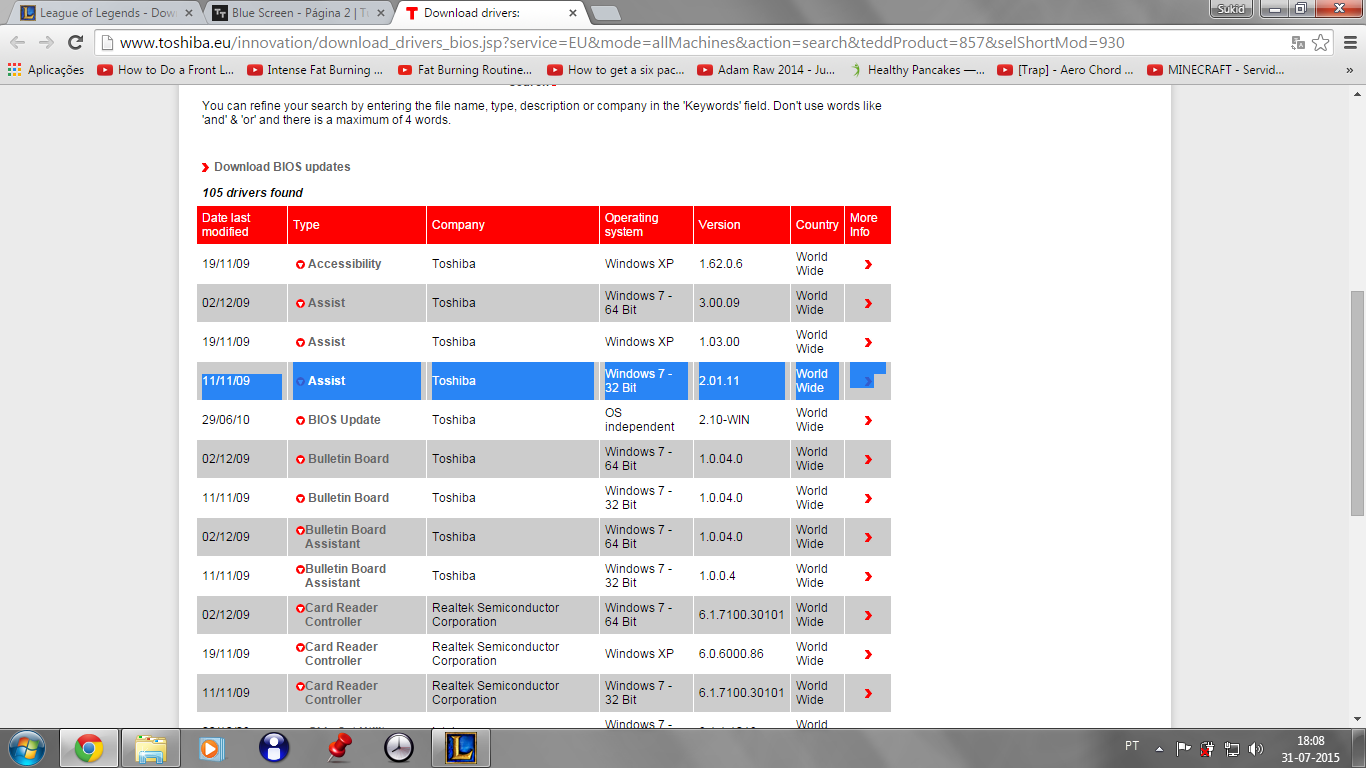Open More Info for Assist Windows 7 64 Bit
The width and height of the screenshot is (1366, 768).
click(x=868, y=304)
